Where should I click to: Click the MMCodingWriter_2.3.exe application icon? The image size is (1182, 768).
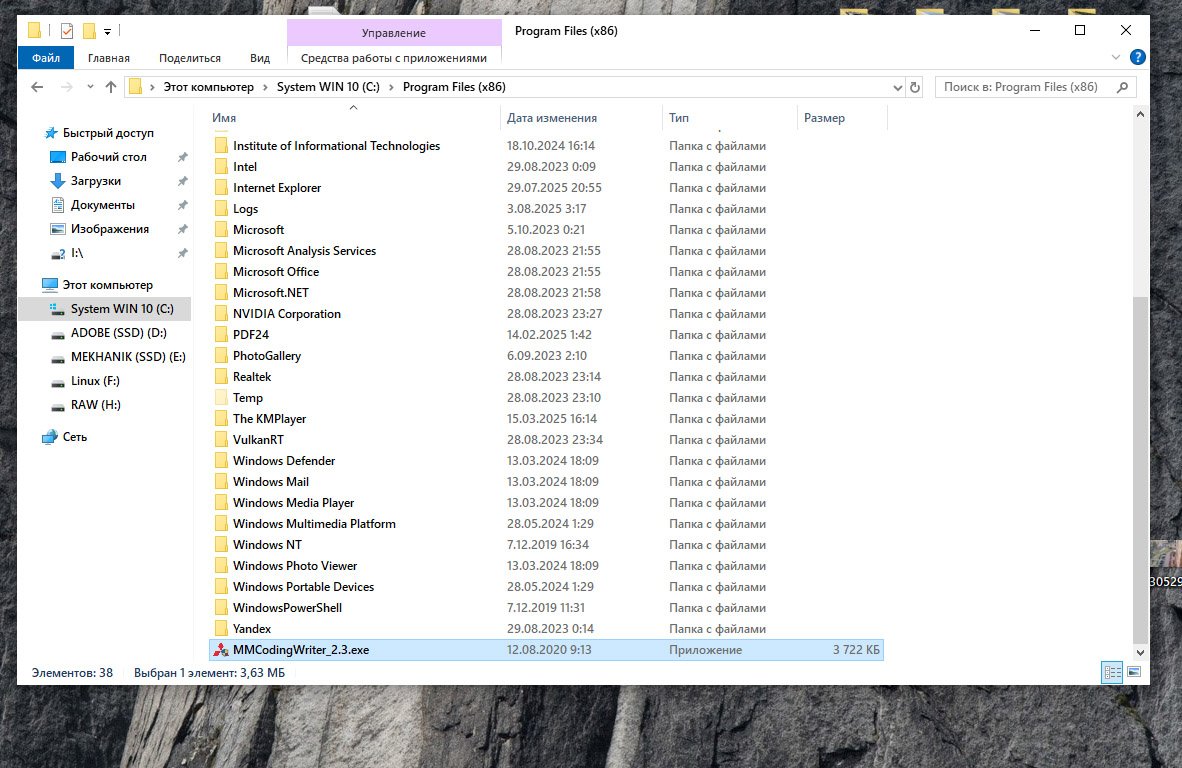(221, 650)
